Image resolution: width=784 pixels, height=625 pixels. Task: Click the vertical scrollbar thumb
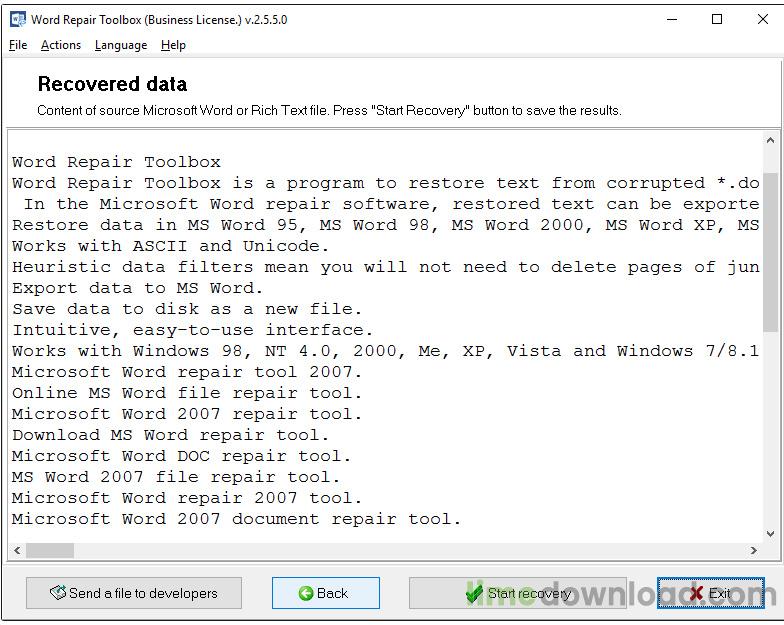770,252
